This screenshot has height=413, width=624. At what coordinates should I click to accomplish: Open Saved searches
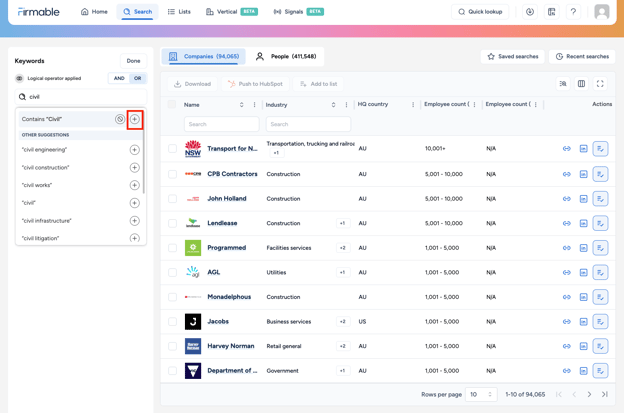point(513,56)
